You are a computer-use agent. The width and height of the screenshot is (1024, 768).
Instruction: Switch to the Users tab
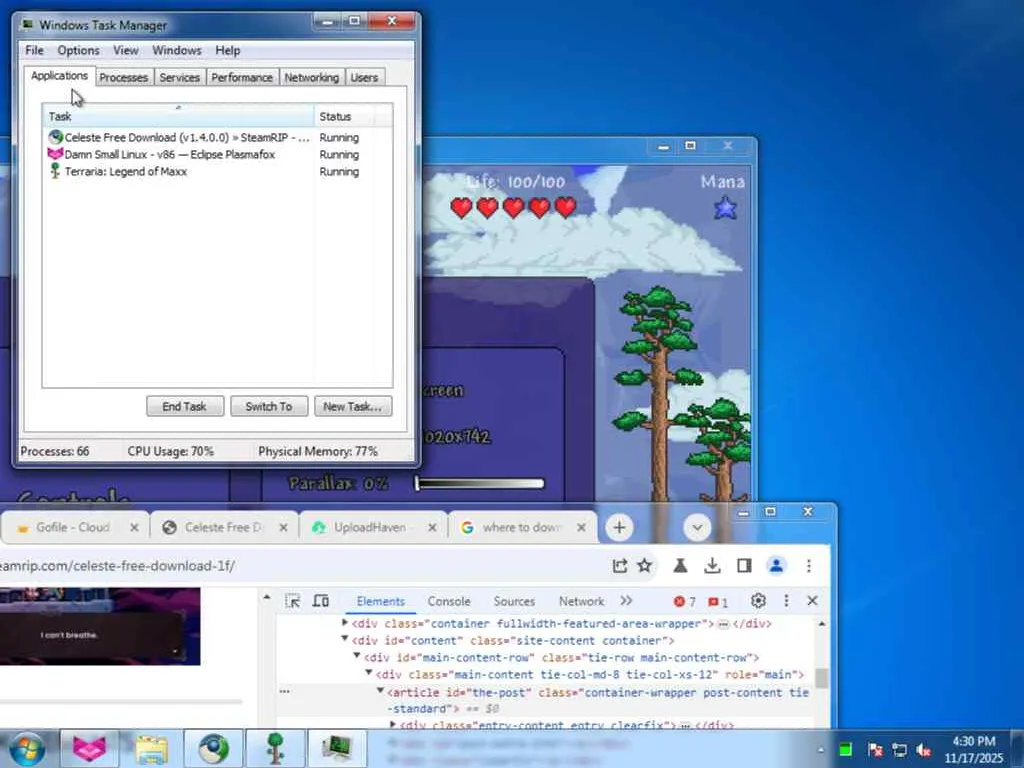click(364, 77)
